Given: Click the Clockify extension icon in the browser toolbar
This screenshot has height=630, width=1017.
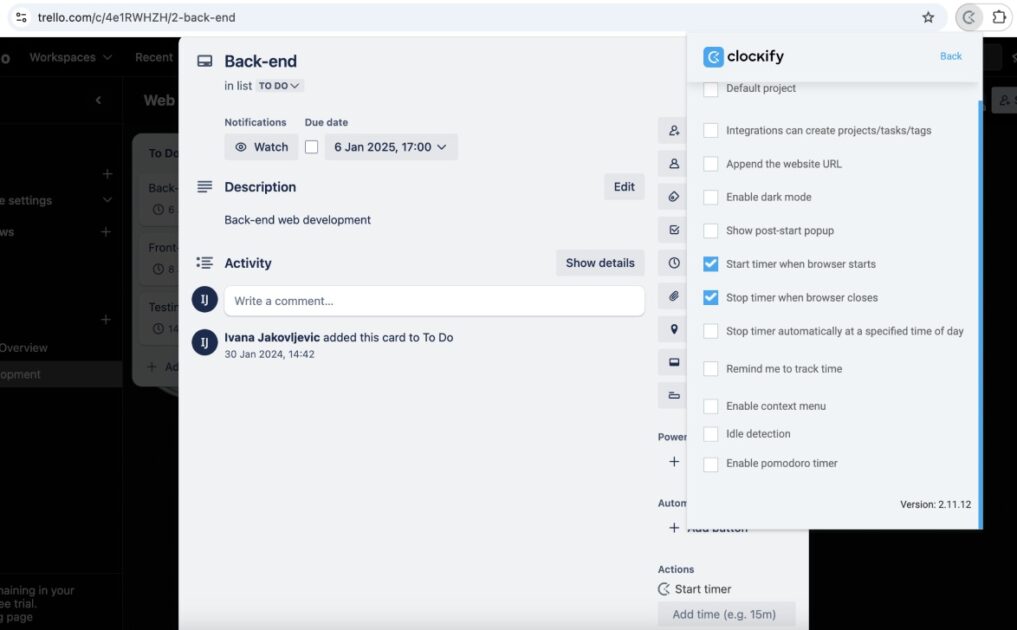Looking at the screenshot, I should click(x=967, y=17).
